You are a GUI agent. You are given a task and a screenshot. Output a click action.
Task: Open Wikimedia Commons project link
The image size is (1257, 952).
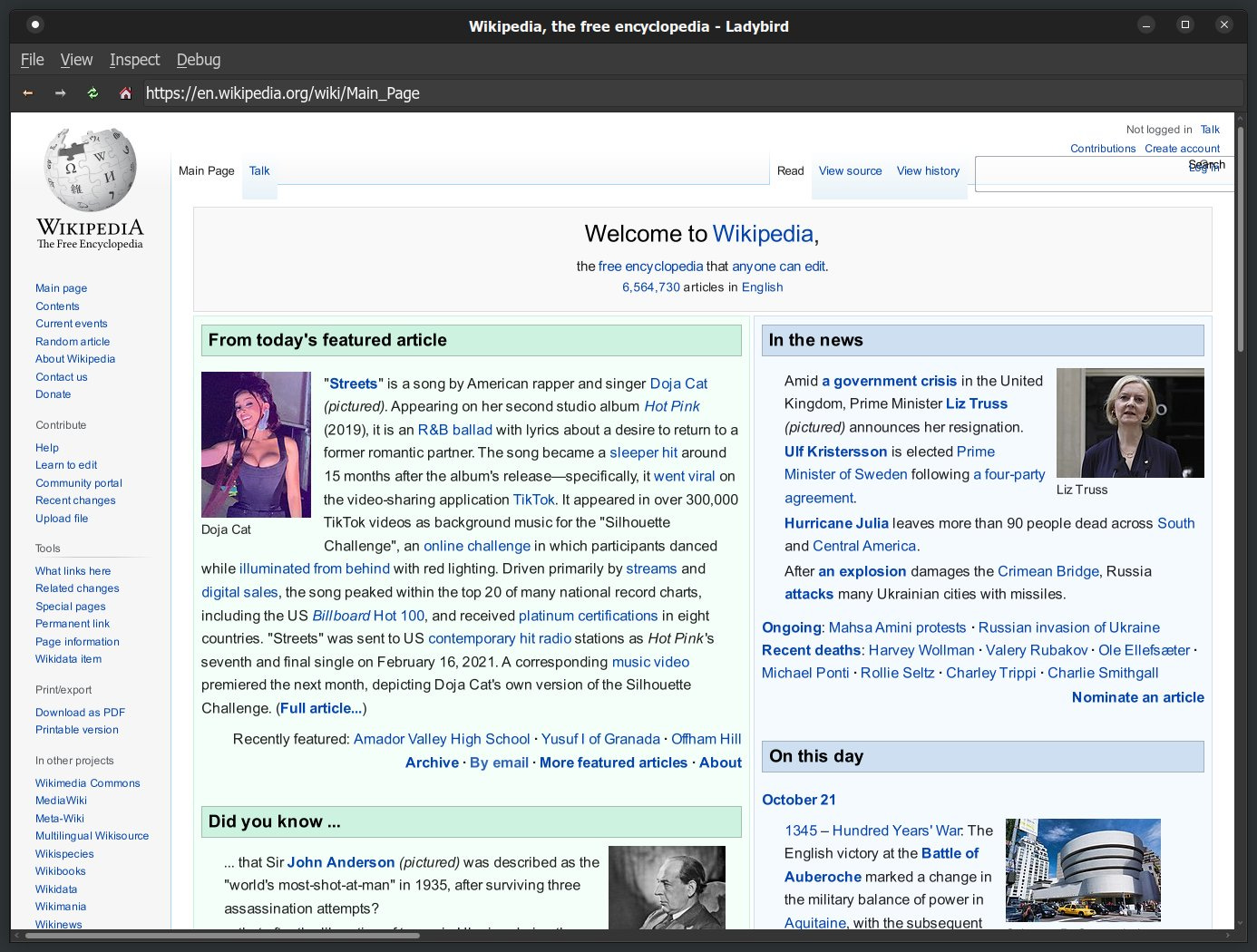coord(88,782)
